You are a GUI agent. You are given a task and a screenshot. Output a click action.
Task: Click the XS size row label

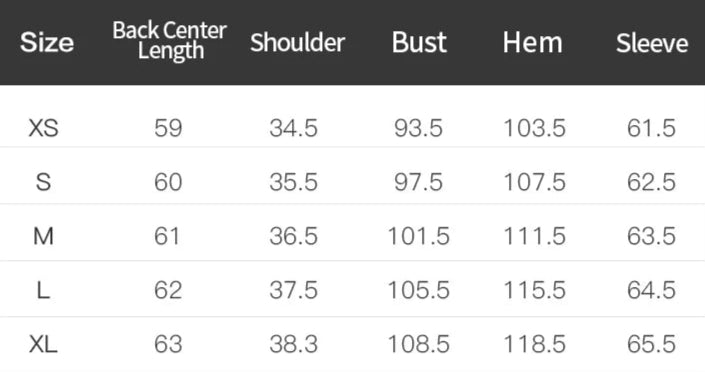click(43, 128)
